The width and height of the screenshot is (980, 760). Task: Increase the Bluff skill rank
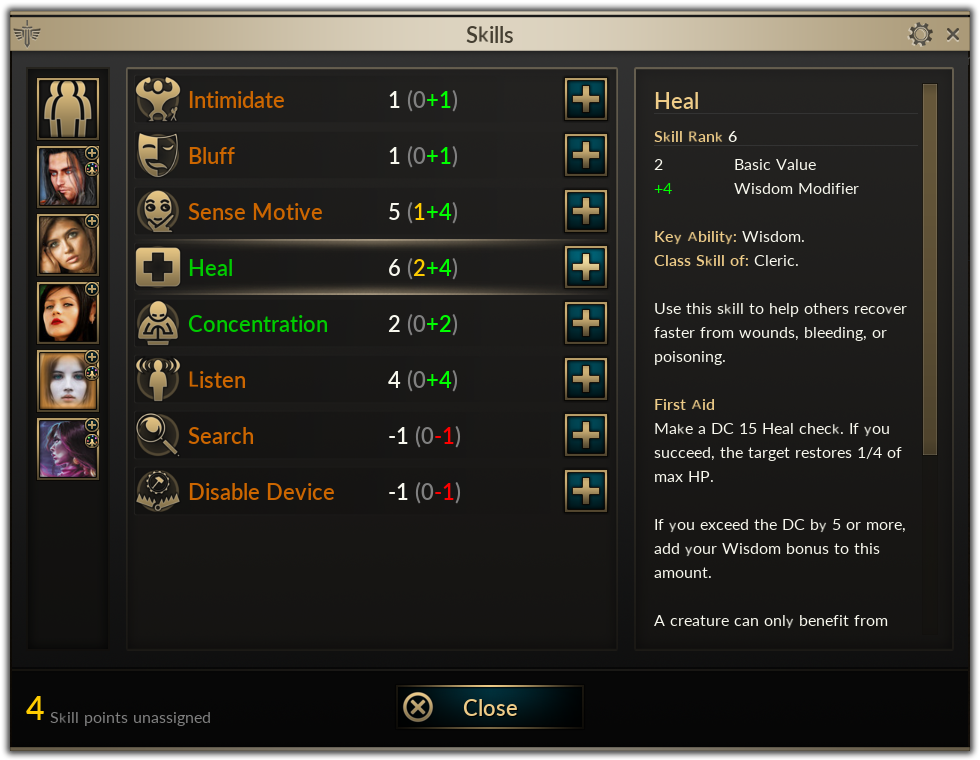[x=586, y=156]
